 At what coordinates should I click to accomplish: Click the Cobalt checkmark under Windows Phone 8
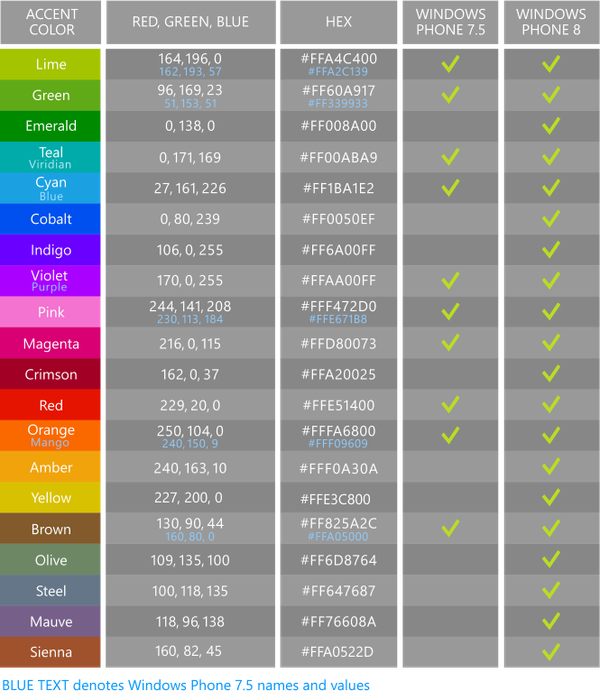coord(550,219)
